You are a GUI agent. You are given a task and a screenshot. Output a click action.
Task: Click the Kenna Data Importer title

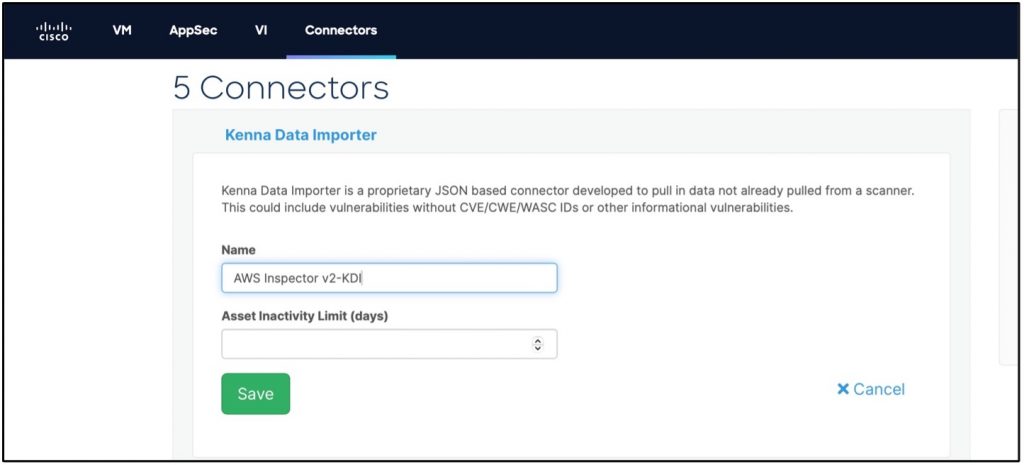[300, 134]
